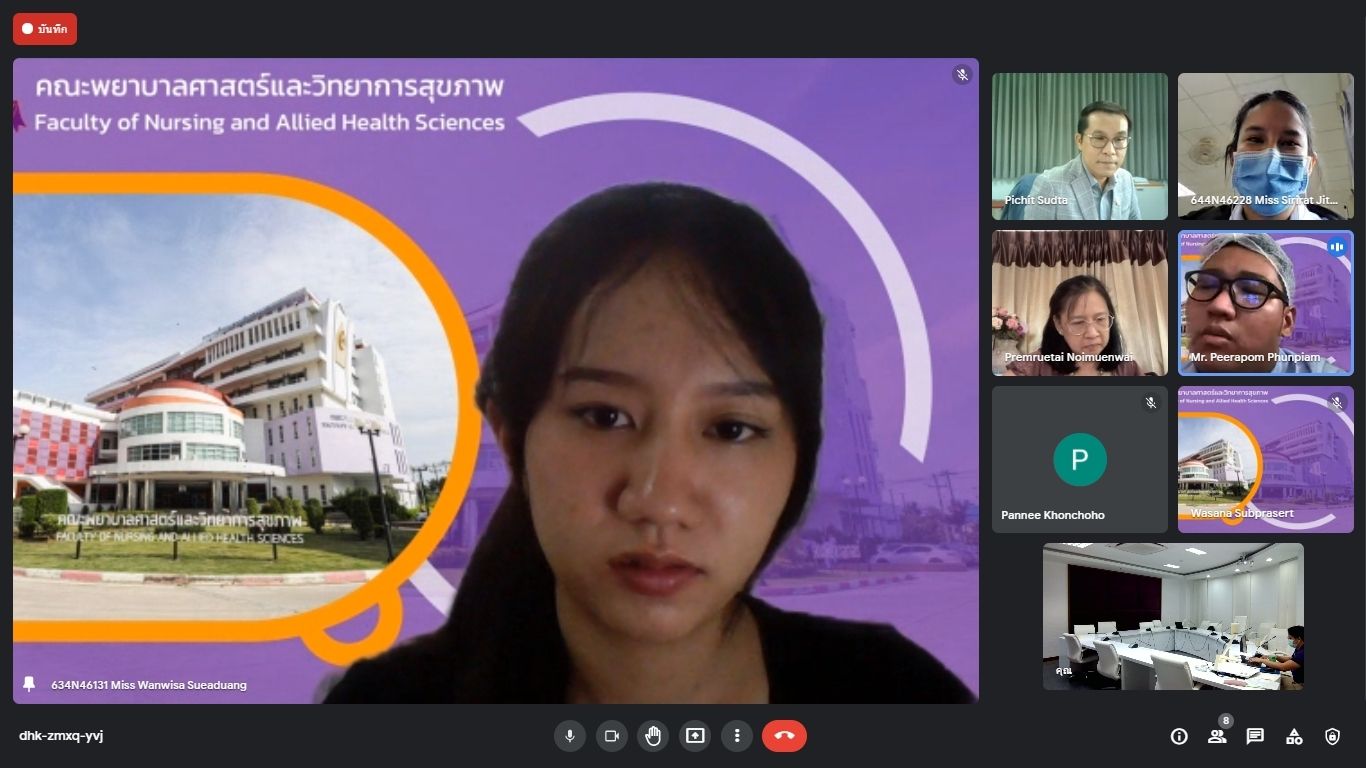Click the pin icon beside Miss Wanwisa's name

29,684
